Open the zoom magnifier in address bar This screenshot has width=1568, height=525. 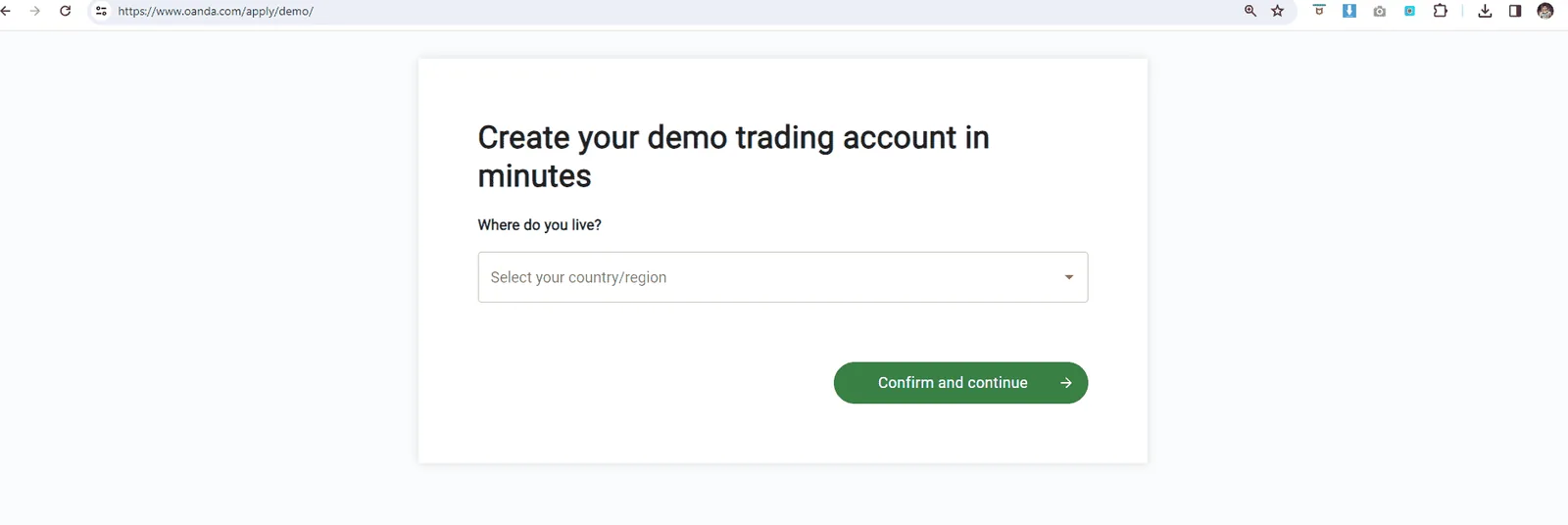coord(1250,11)
